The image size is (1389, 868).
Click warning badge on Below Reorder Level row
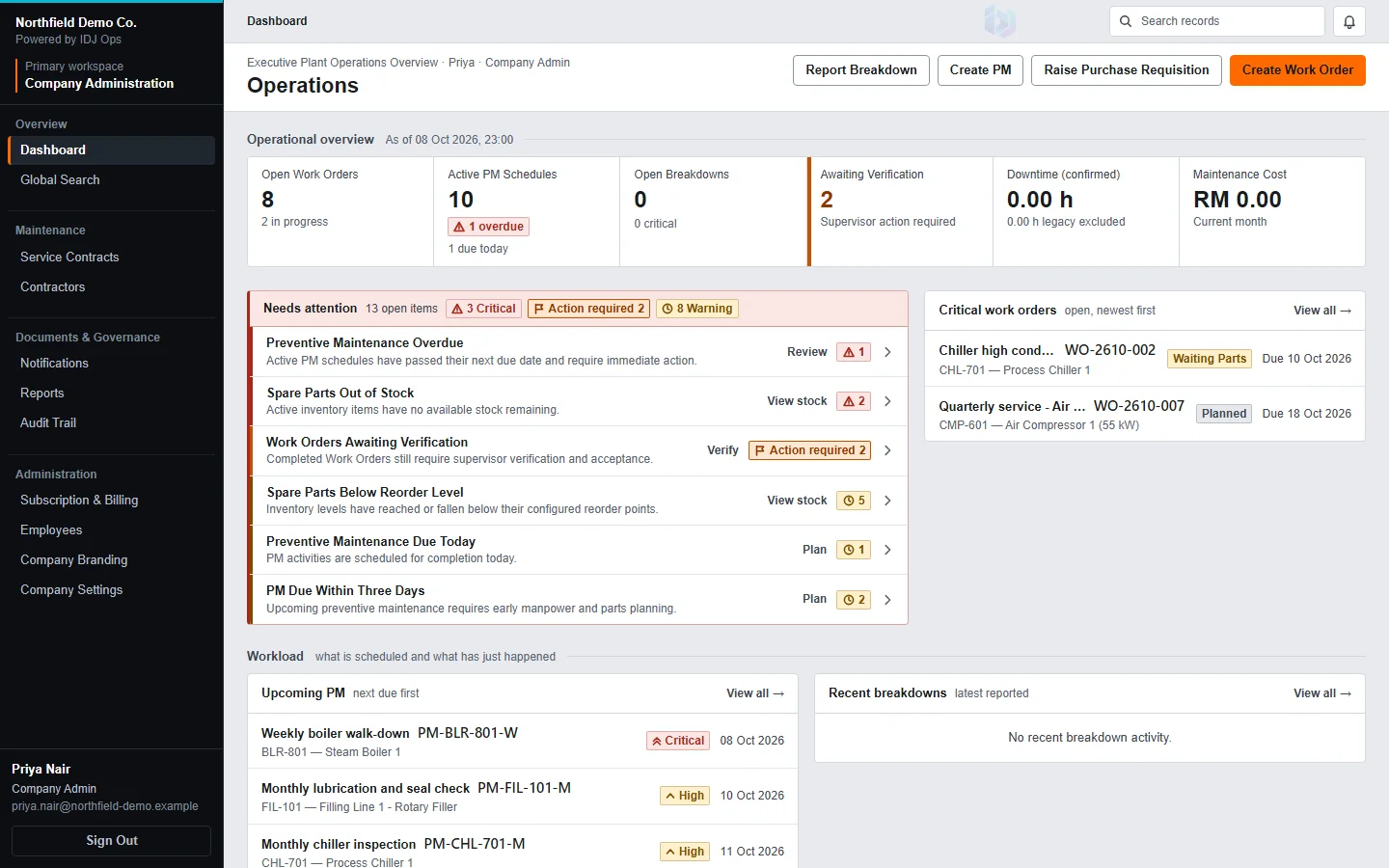point(854,501)
